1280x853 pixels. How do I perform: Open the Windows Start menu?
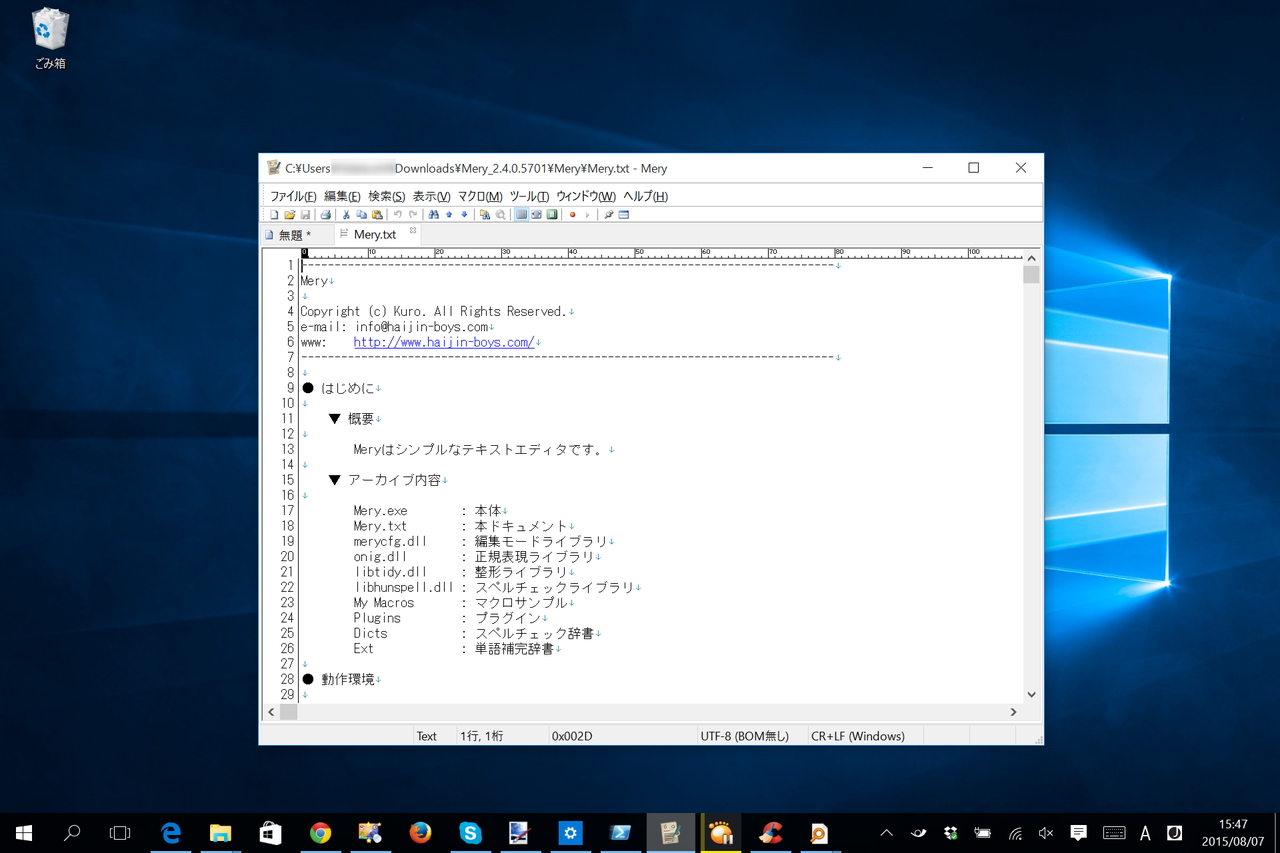(24, 833)
